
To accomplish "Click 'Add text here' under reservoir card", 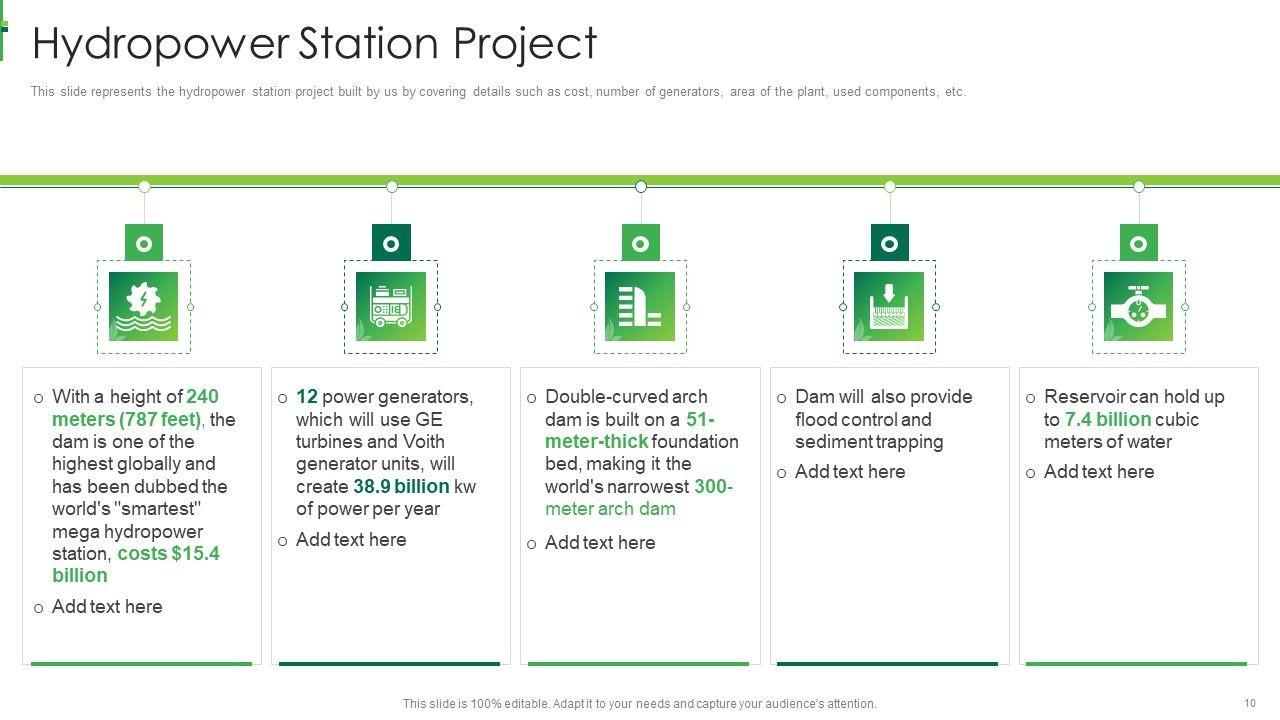I will point(1098,472).
